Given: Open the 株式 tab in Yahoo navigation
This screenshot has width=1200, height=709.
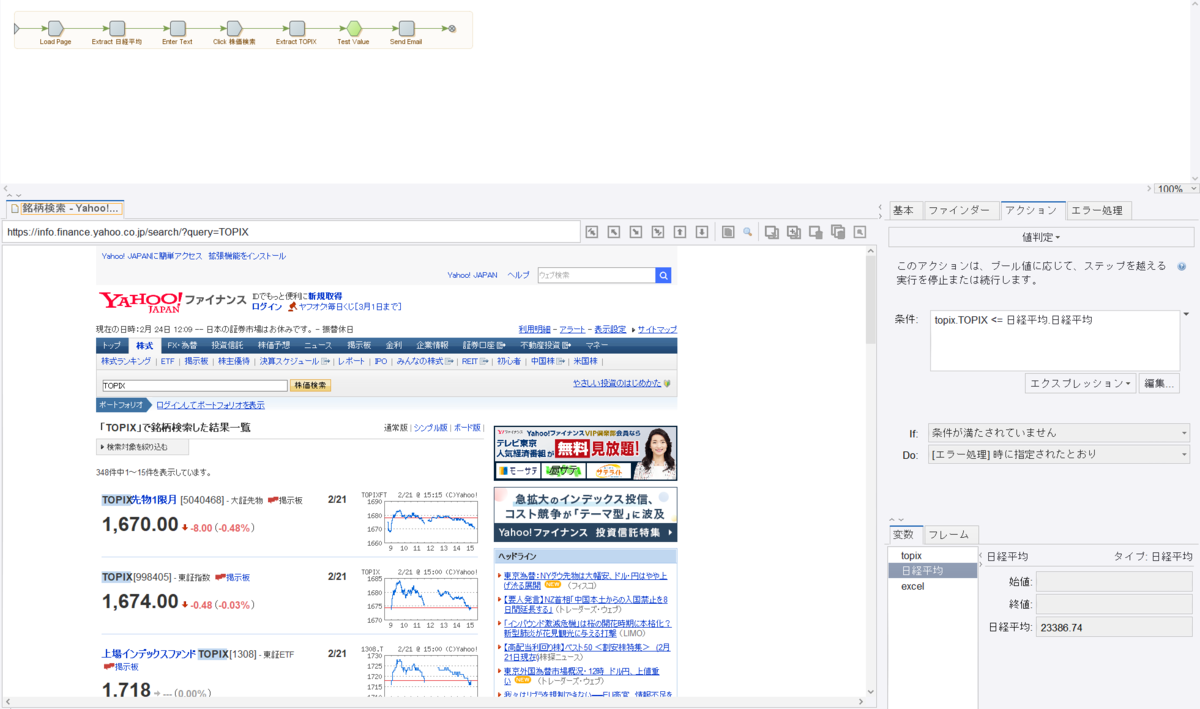Looking at the screenshot, I should (144, 345).
